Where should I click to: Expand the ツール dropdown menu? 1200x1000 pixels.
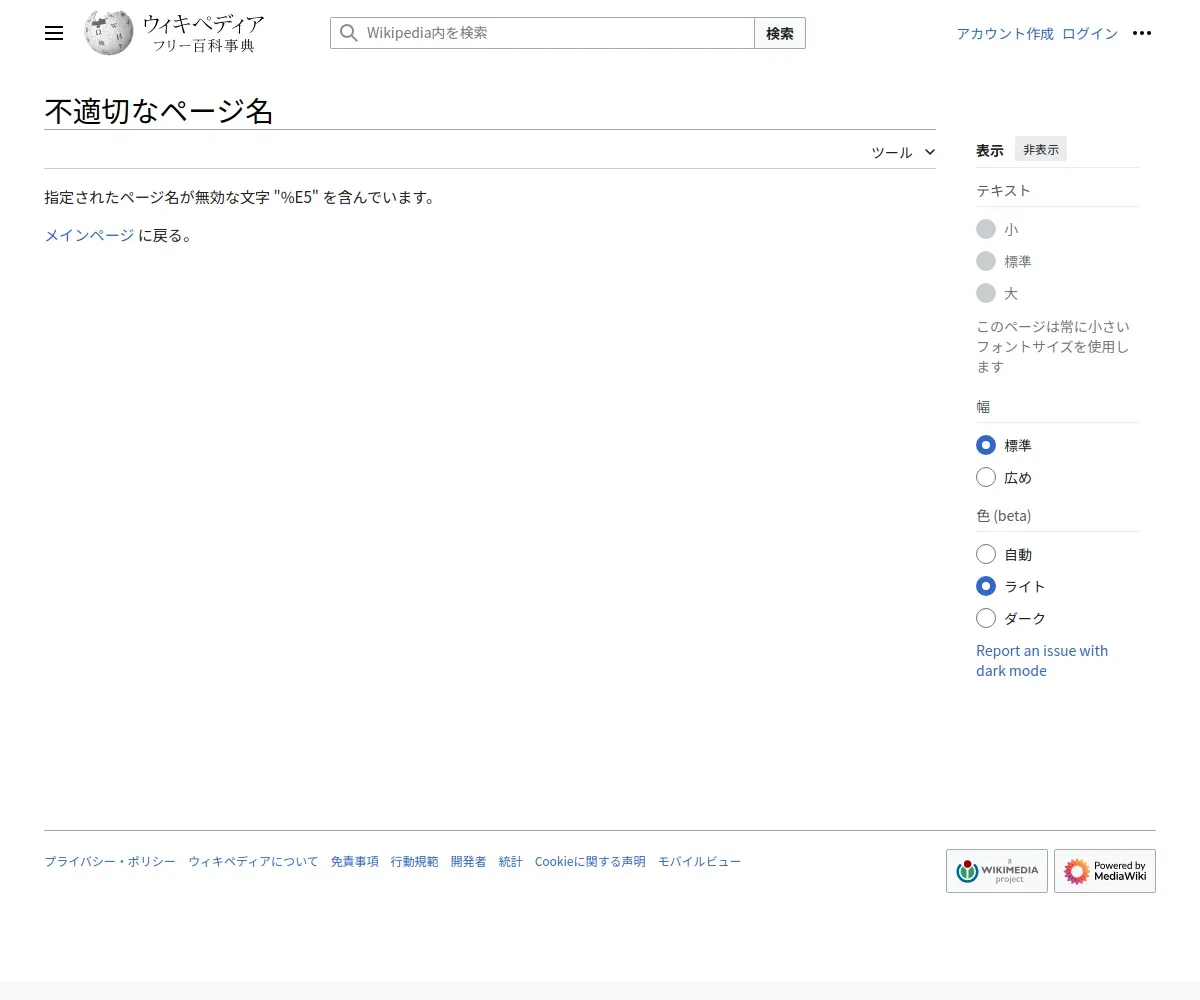point(903,152)
